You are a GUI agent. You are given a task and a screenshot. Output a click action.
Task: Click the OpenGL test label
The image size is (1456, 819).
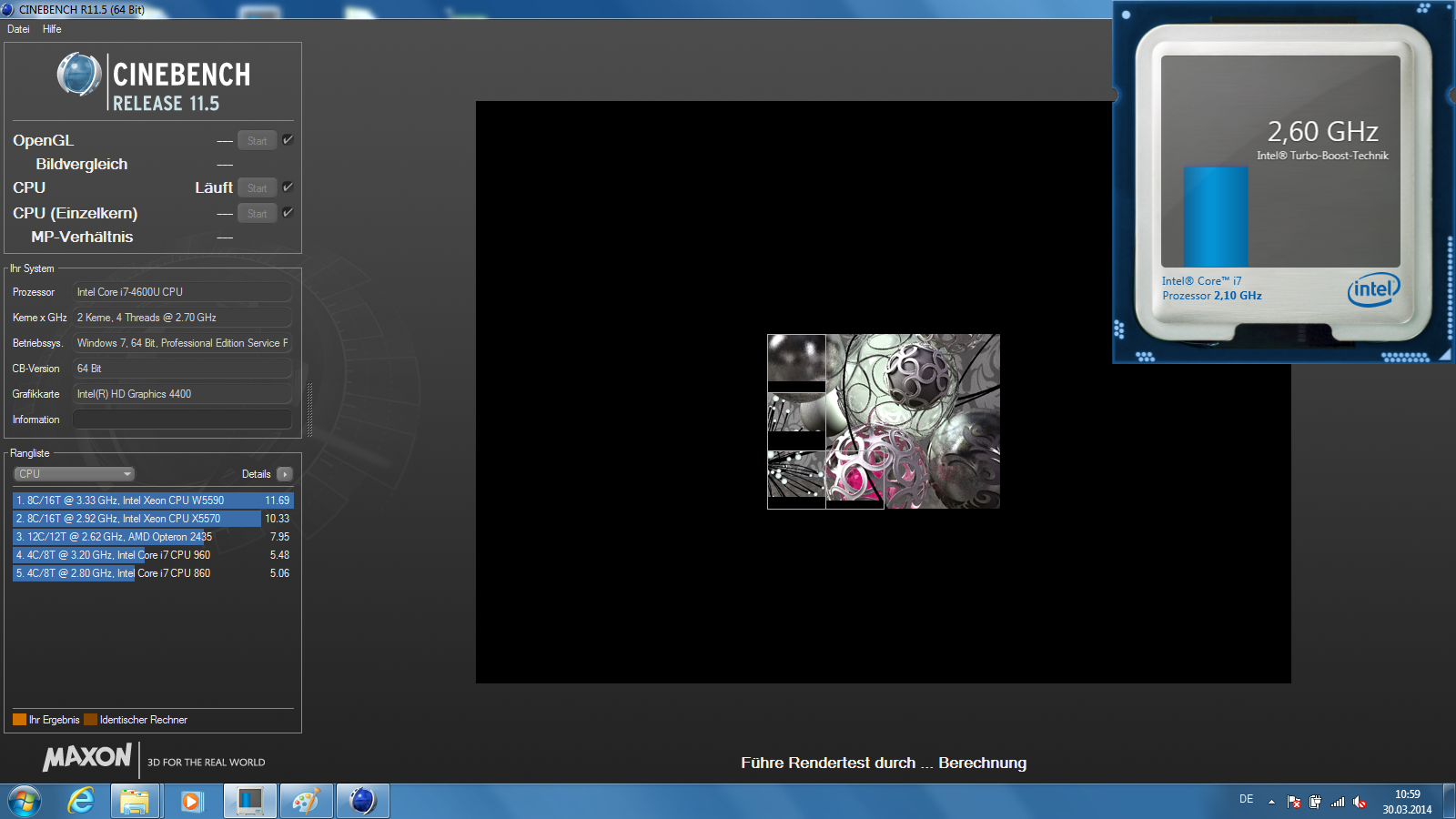click(43, 140)
